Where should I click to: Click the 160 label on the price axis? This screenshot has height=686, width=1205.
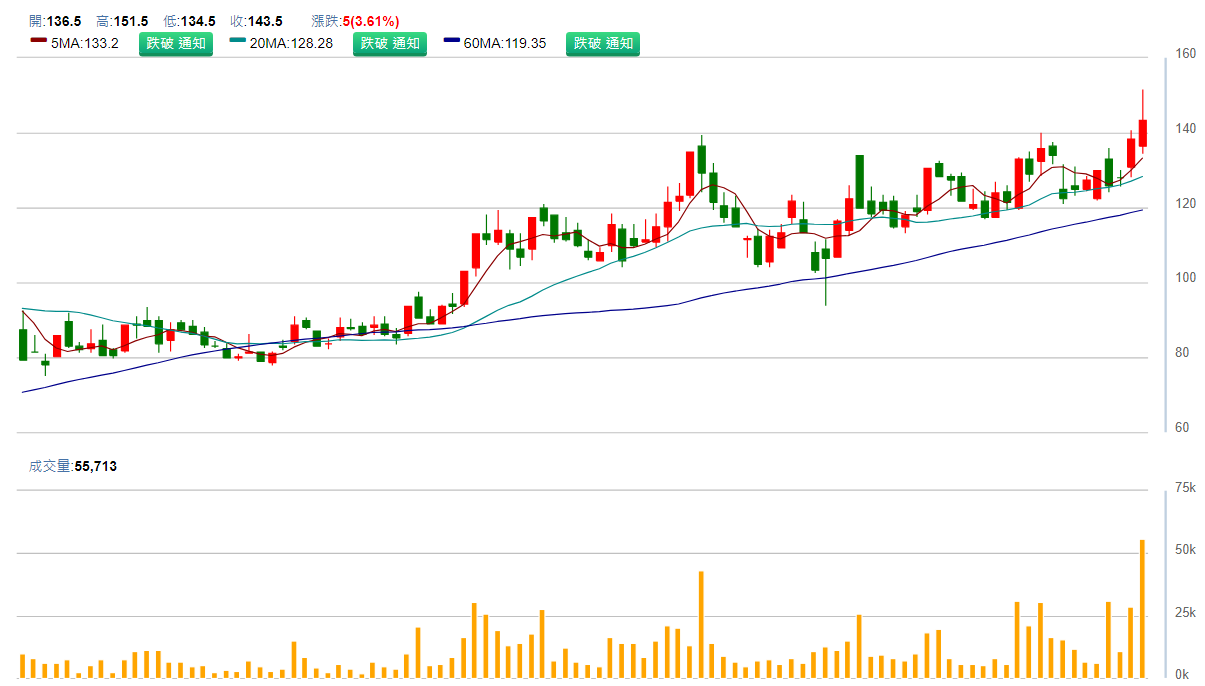[x=1186, y=54]
